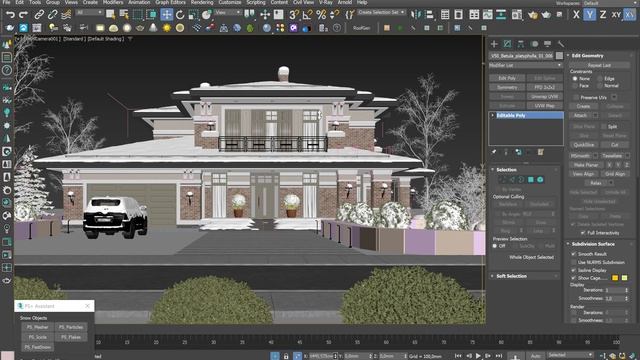Activate Select and Rotate tool

[180, 15]
